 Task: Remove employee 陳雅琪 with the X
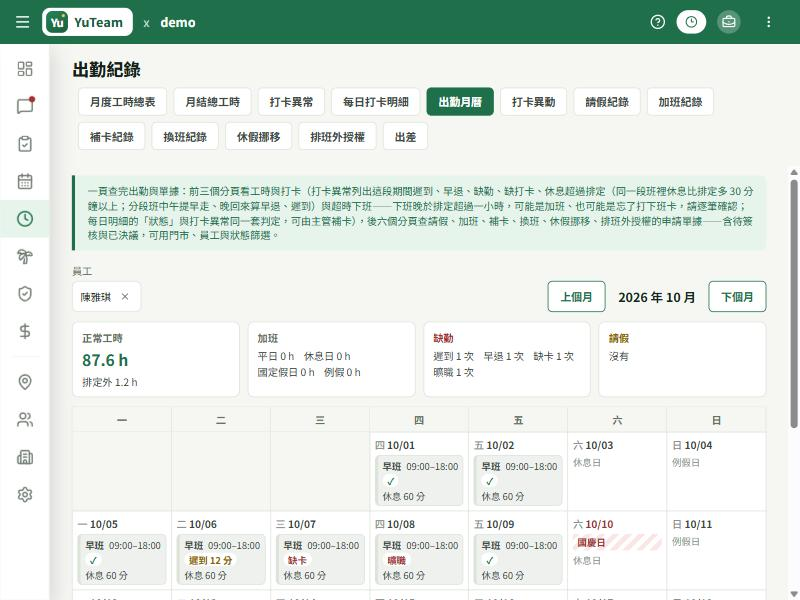(x=125, y=296)
